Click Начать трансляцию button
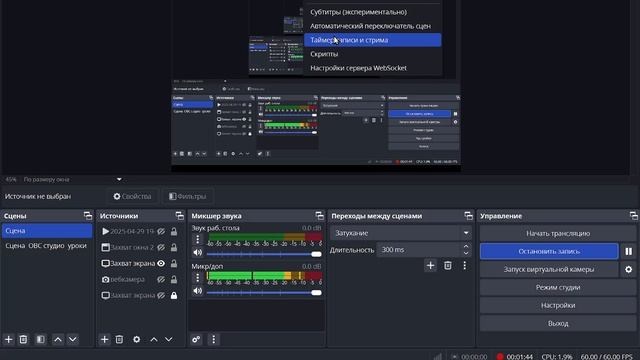The height and width of the screenshot is (360, 640). tap(558, 233)
